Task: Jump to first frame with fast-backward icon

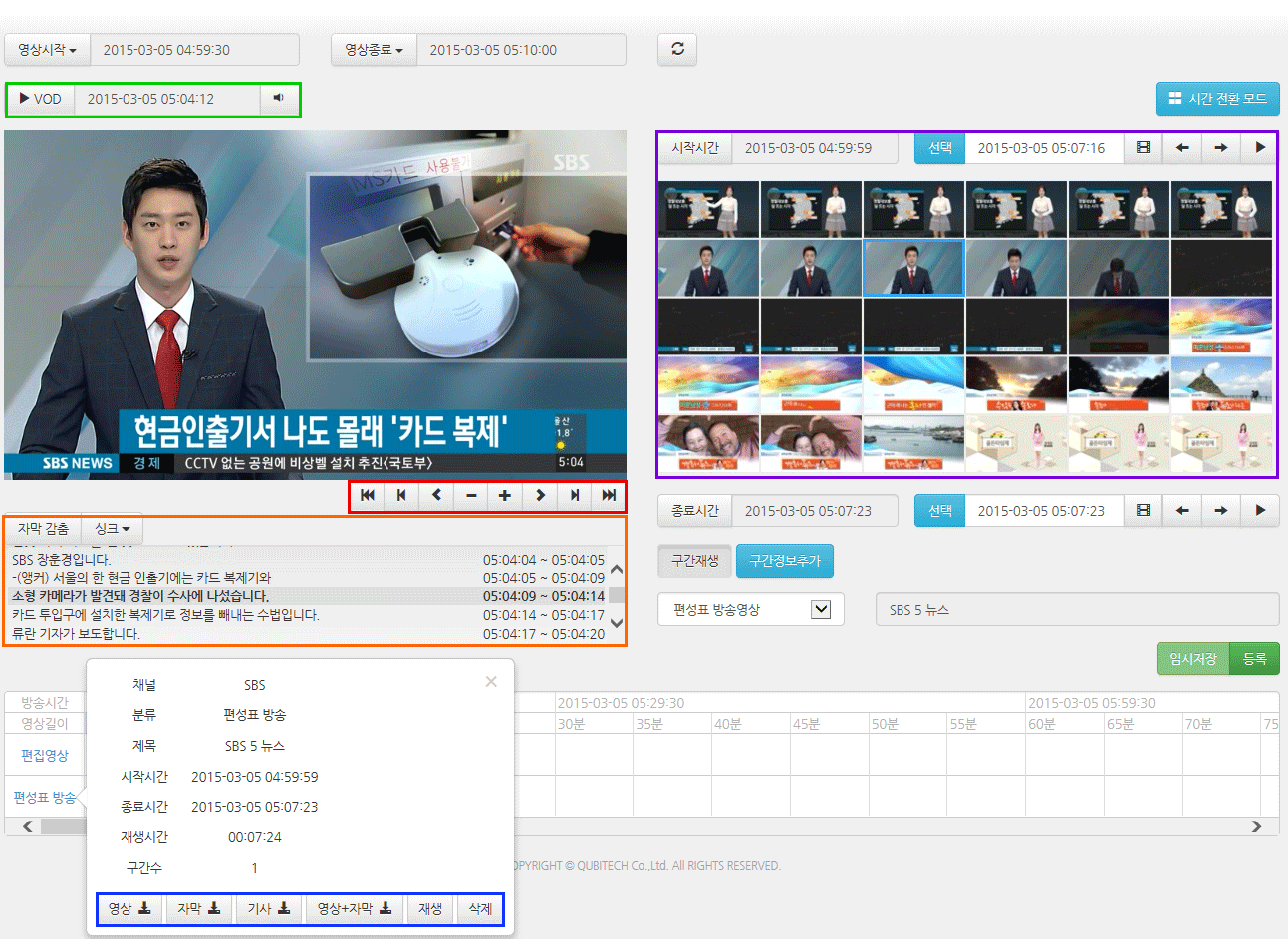Action: click(x=368, y=495)
